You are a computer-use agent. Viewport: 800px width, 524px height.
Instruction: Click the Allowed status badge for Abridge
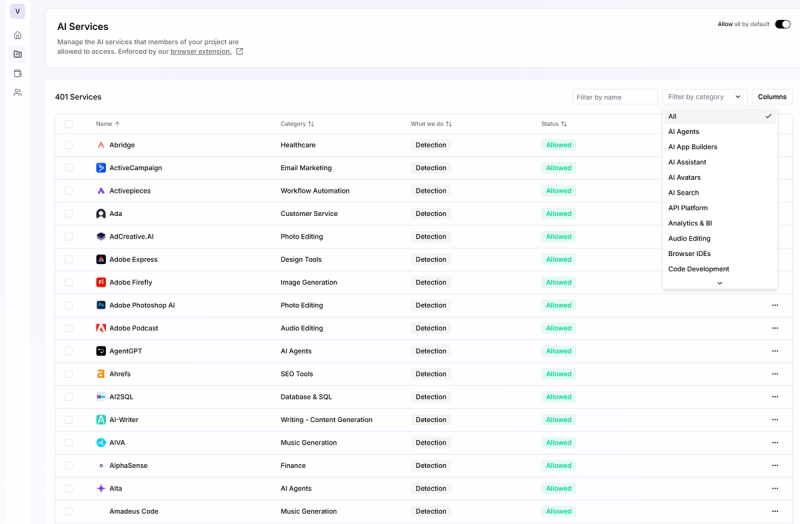pyautogui.click(x=559, y=145)
